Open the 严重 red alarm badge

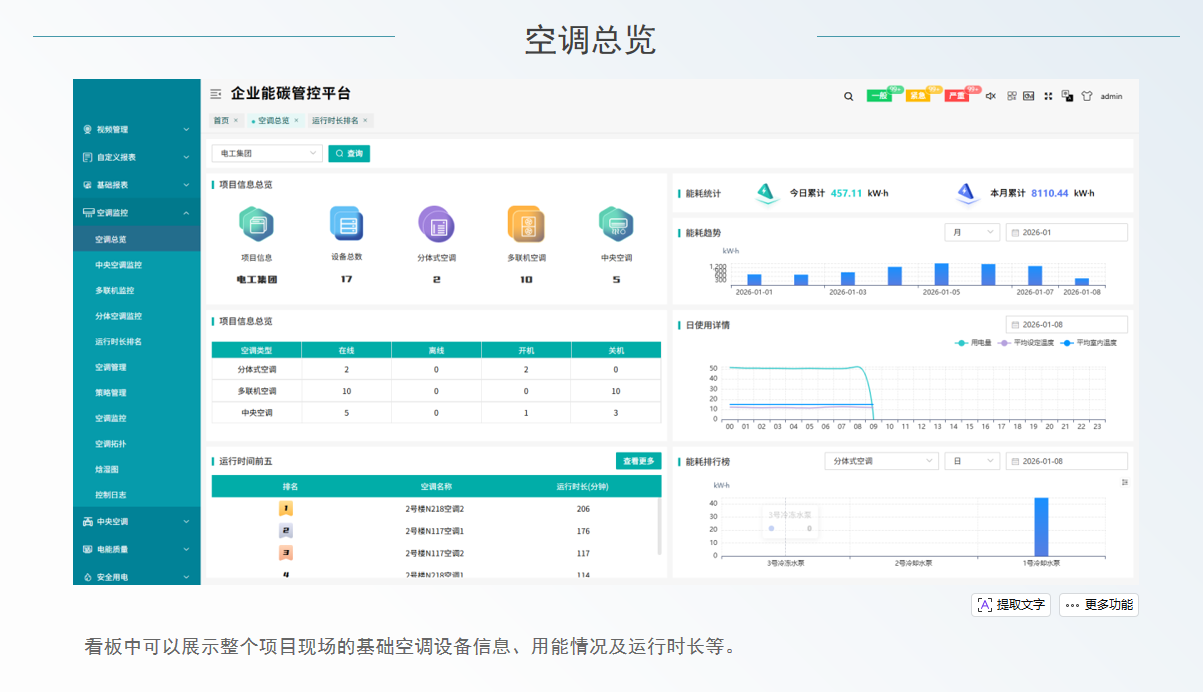coord(957,97)
